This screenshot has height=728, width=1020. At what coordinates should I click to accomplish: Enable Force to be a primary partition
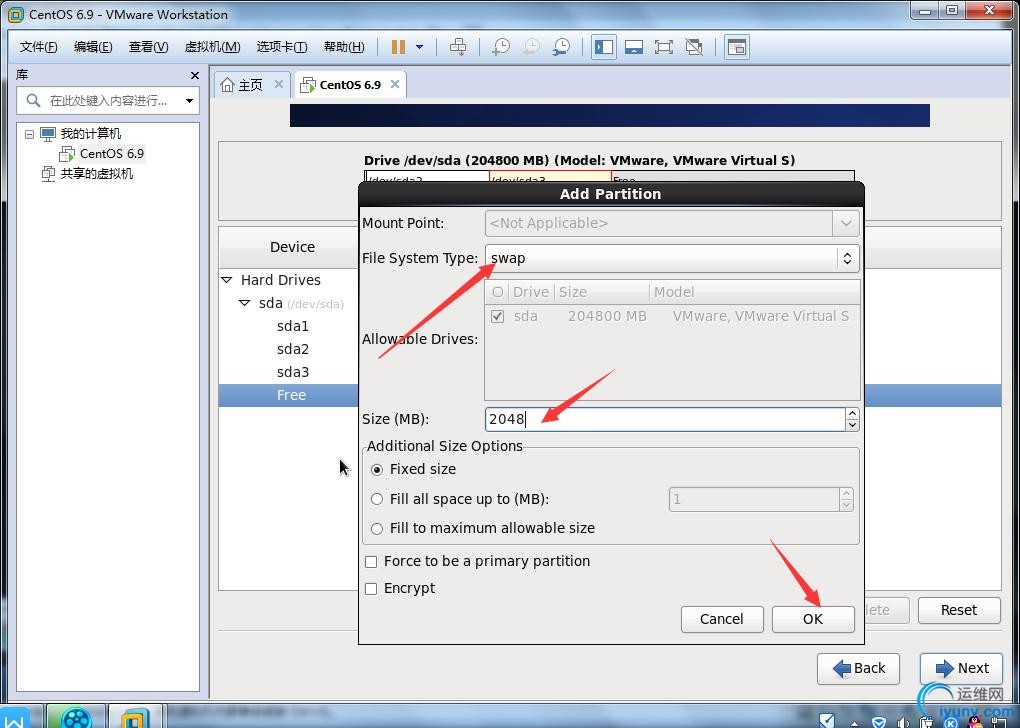click(x=371, y=561)
